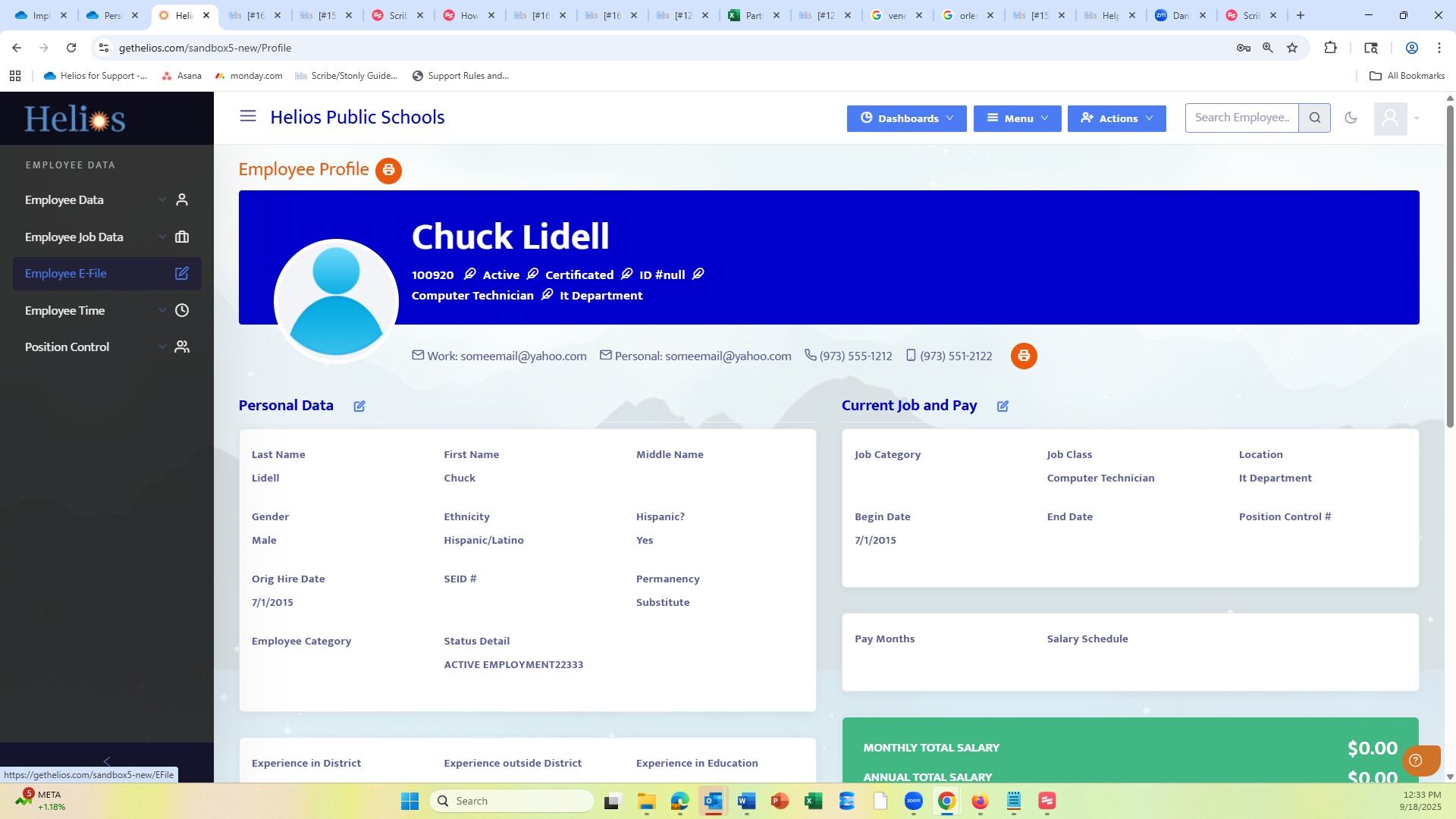This screenshot has height=819, width=1456.
Task: Edit the Current Job and Pay section
Action: (1003, 406)
